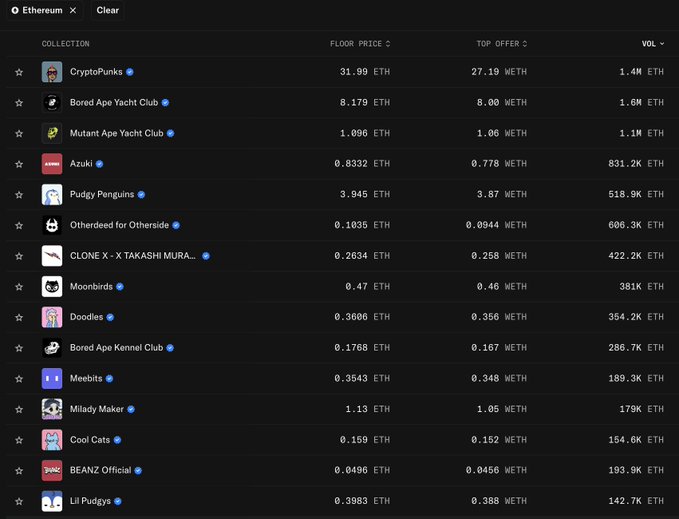Click the Clear filters button
This screenshot has height=519, width=679.
(107, 10)
